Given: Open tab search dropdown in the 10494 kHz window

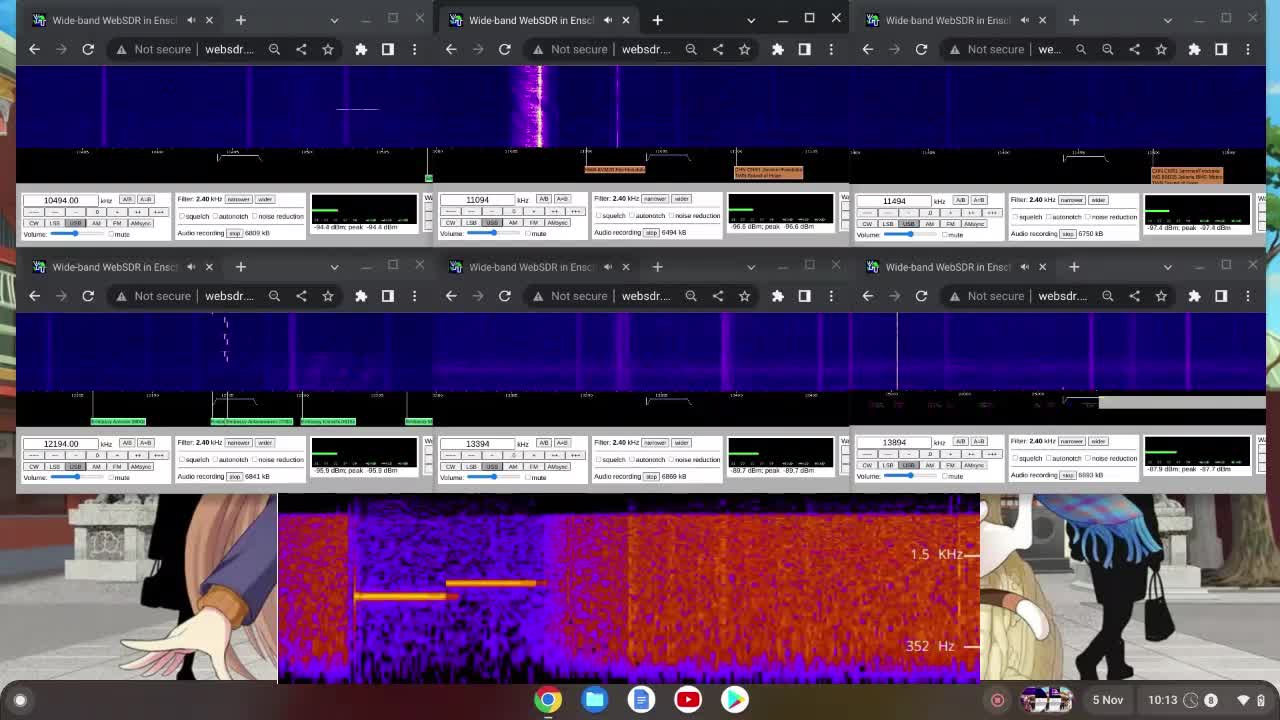Looking at the screenshot, I should (x=334, y=20).
